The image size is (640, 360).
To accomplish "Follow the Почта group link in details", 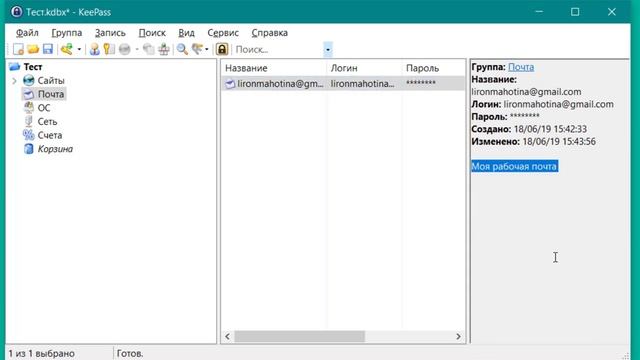I will click(x=521, y=67).
